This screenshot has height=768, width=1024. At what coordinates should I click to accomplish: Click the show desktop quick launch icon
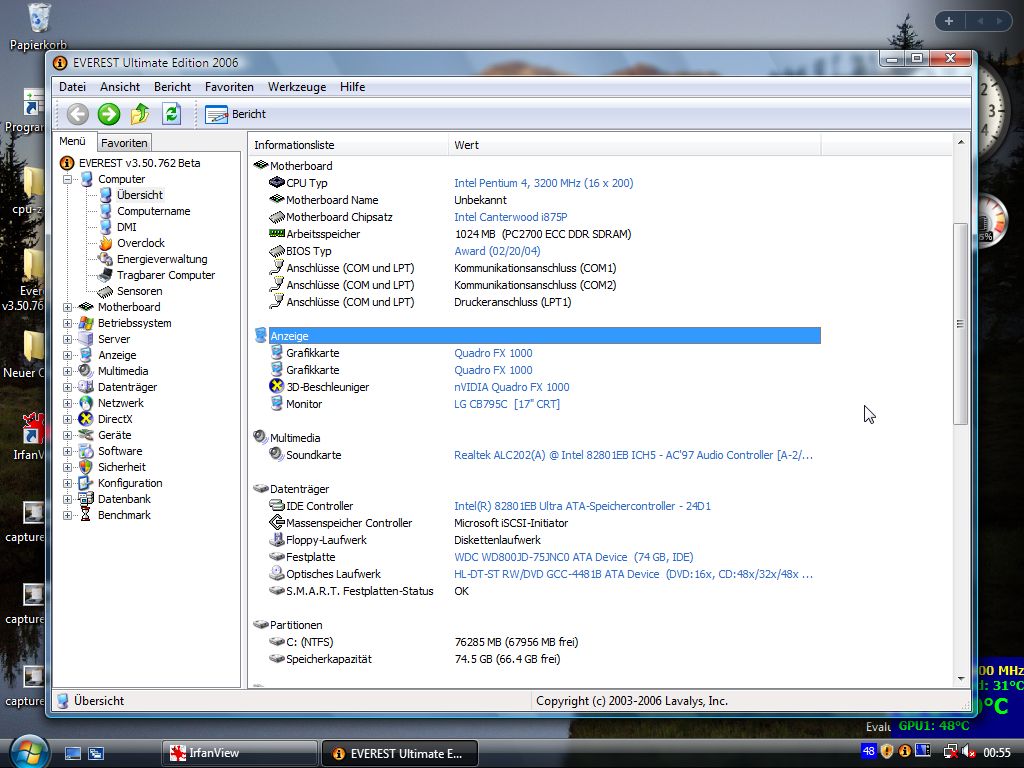click(72, 753)
